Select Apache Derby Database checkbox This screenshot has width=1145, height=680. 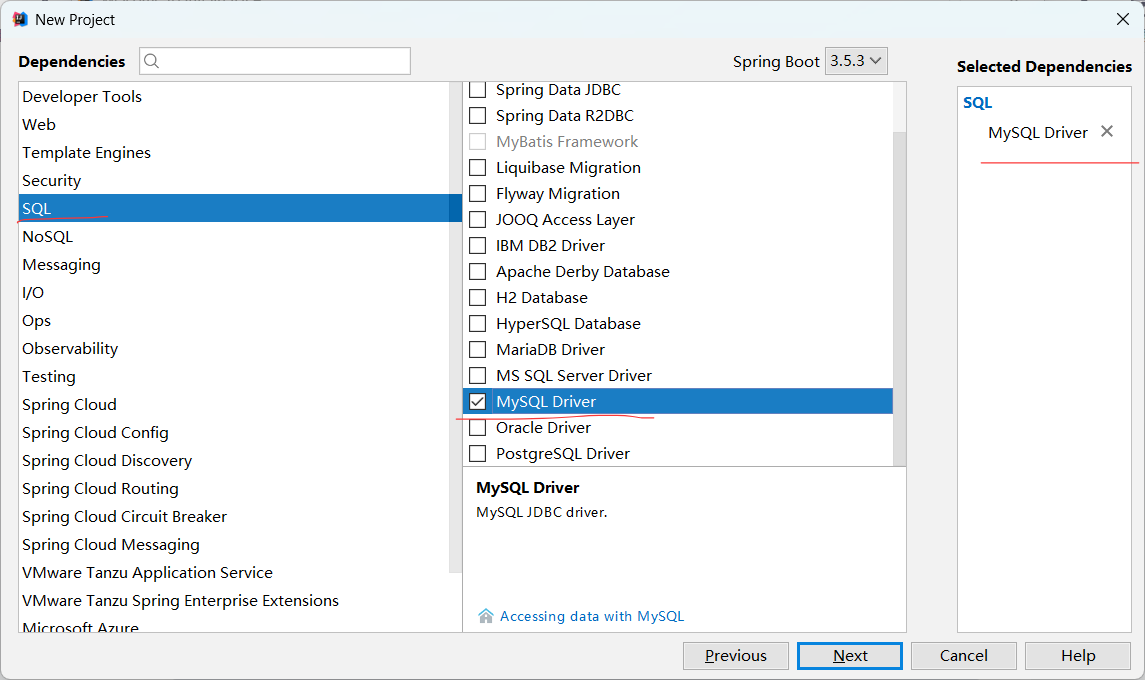tap(478, 272)
